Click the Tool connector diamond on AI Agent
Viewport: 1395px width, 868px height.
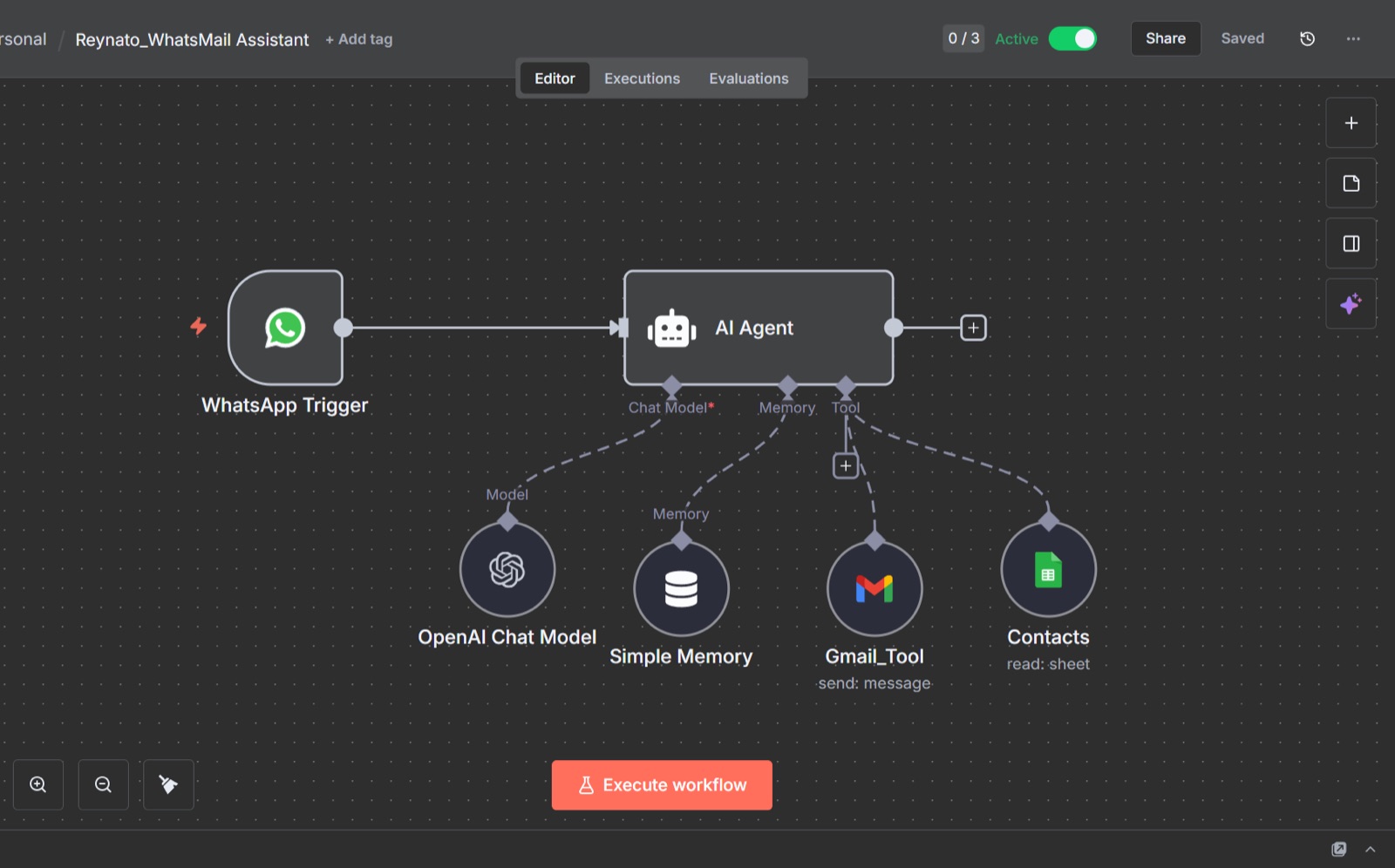tap(846, 386)
